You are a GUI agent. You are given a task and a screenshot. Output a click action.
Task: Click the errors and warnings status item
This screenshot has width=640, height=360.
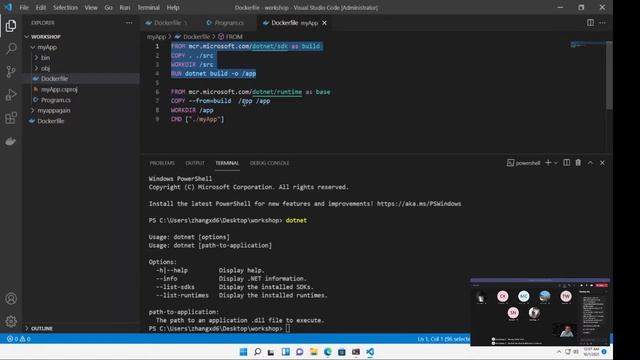(18, 339)
